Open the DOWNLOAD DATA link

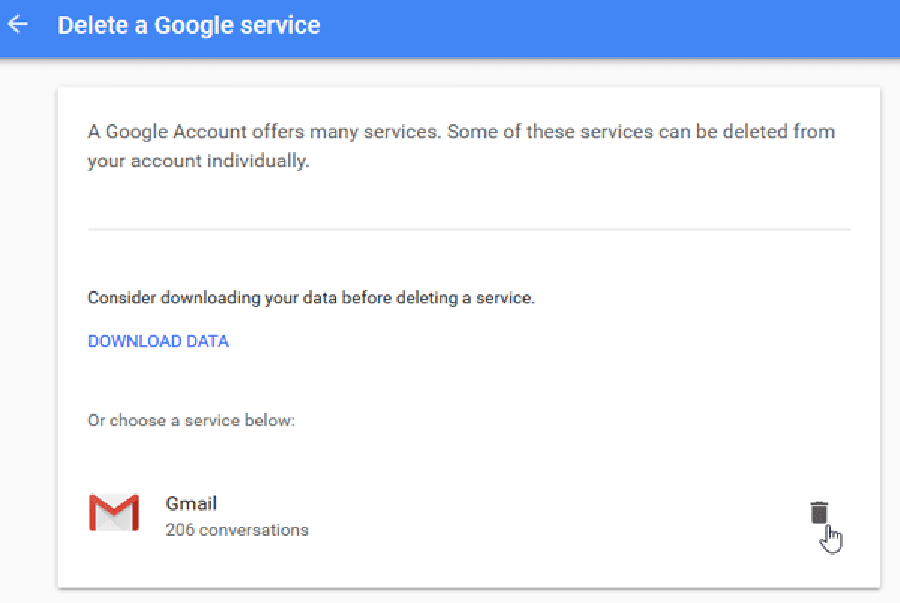(158, 341)
